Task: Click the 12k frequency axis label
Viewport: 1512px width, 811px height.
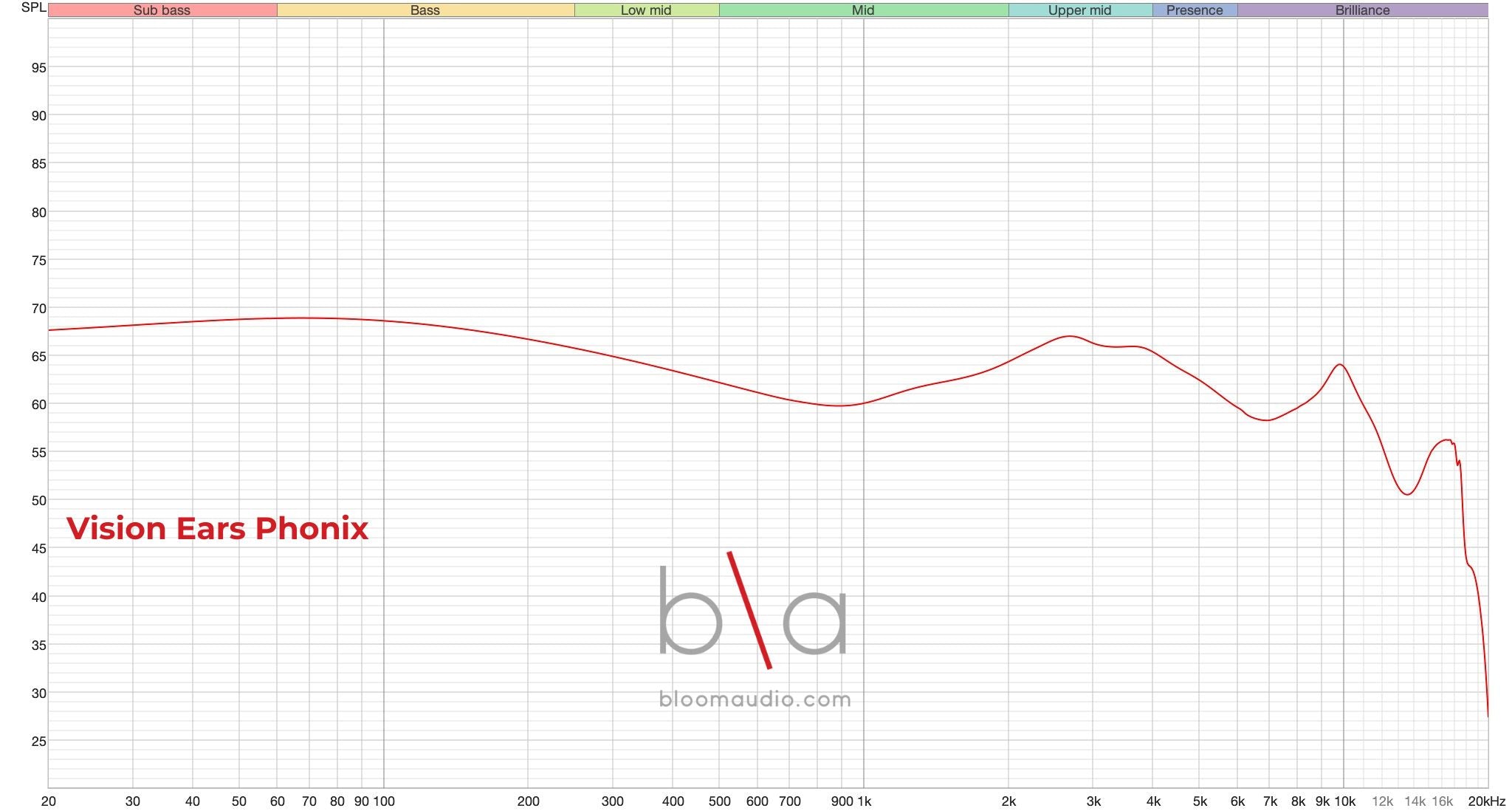Action: click(1382, 801)
